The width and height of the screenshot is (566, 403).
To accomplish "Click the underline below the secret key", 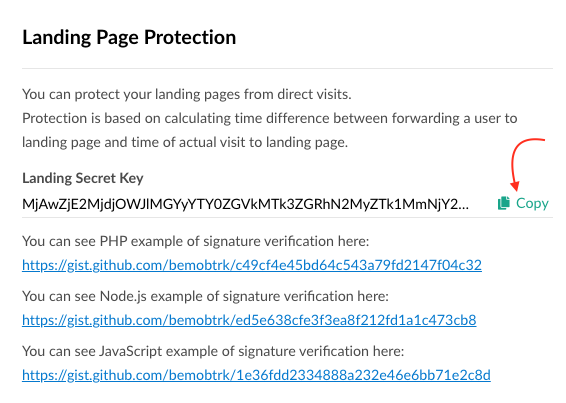I will [x=287, y=217].
